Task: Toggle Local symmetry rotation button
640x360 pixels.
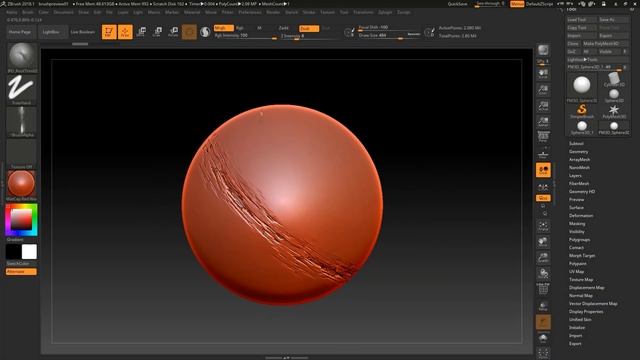Action: [x=543, y=170]
